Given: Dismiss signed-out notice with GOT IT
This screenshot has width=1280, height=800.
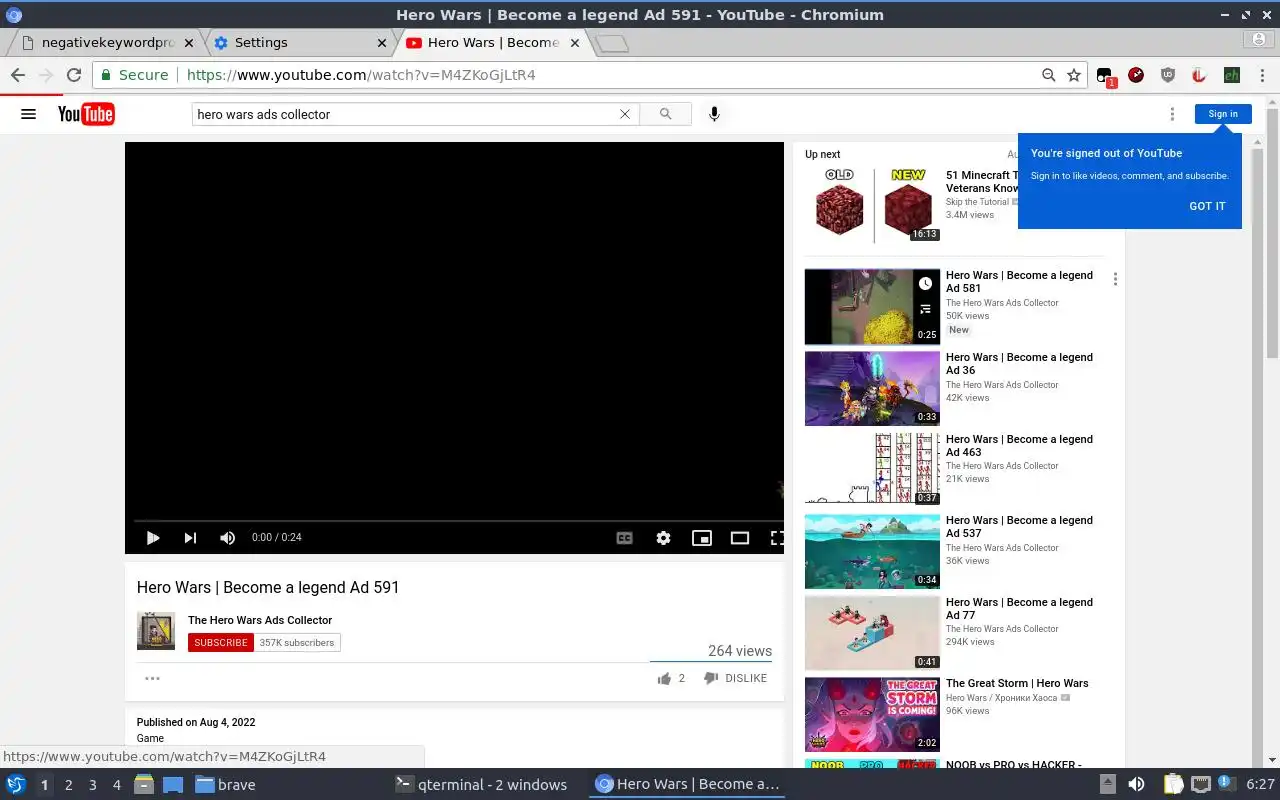Looking at the screenshot, I should click(x=1207, y=206).
